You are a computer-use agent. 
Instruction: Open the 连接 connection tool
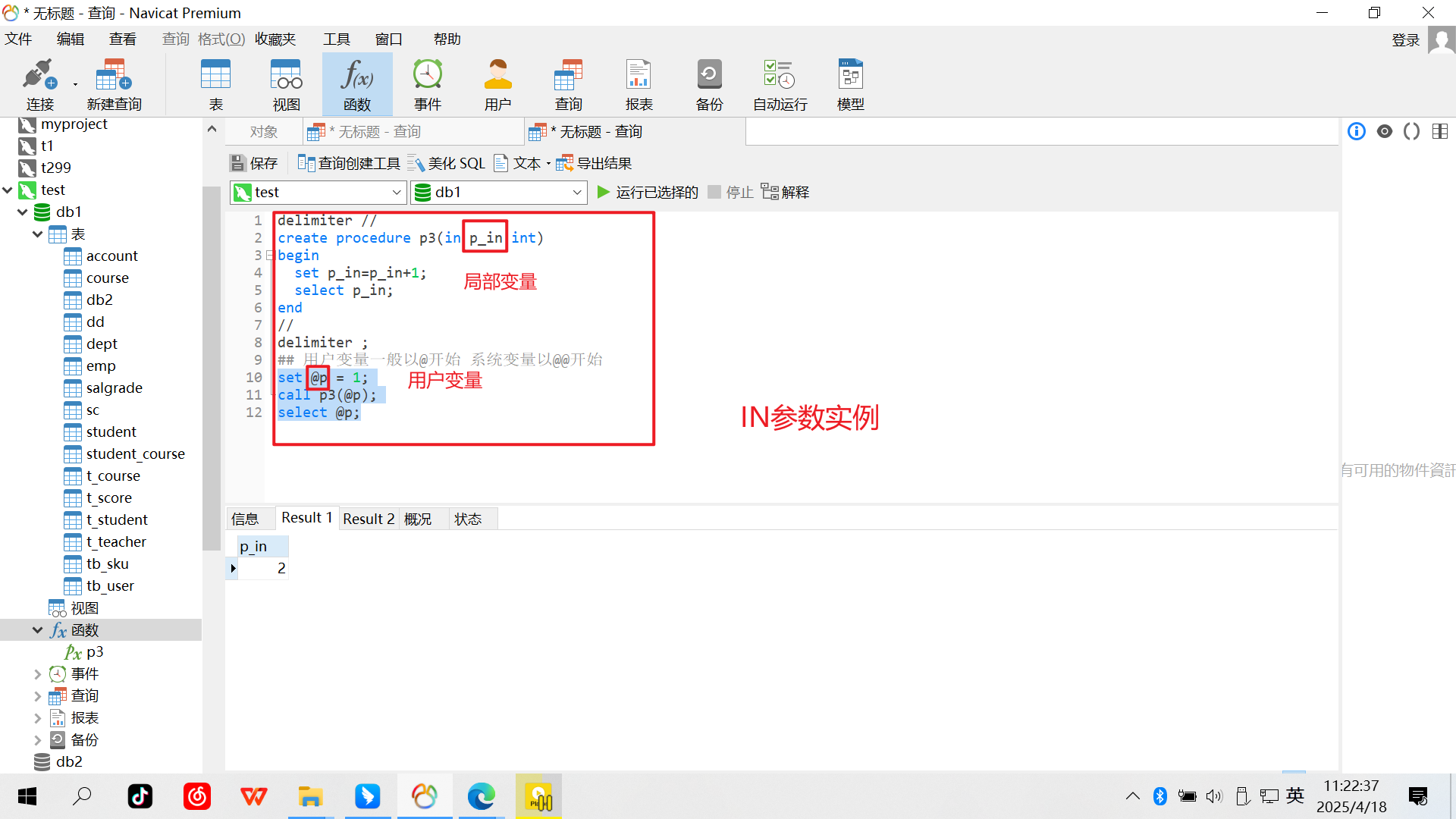[x=39, y=85]
